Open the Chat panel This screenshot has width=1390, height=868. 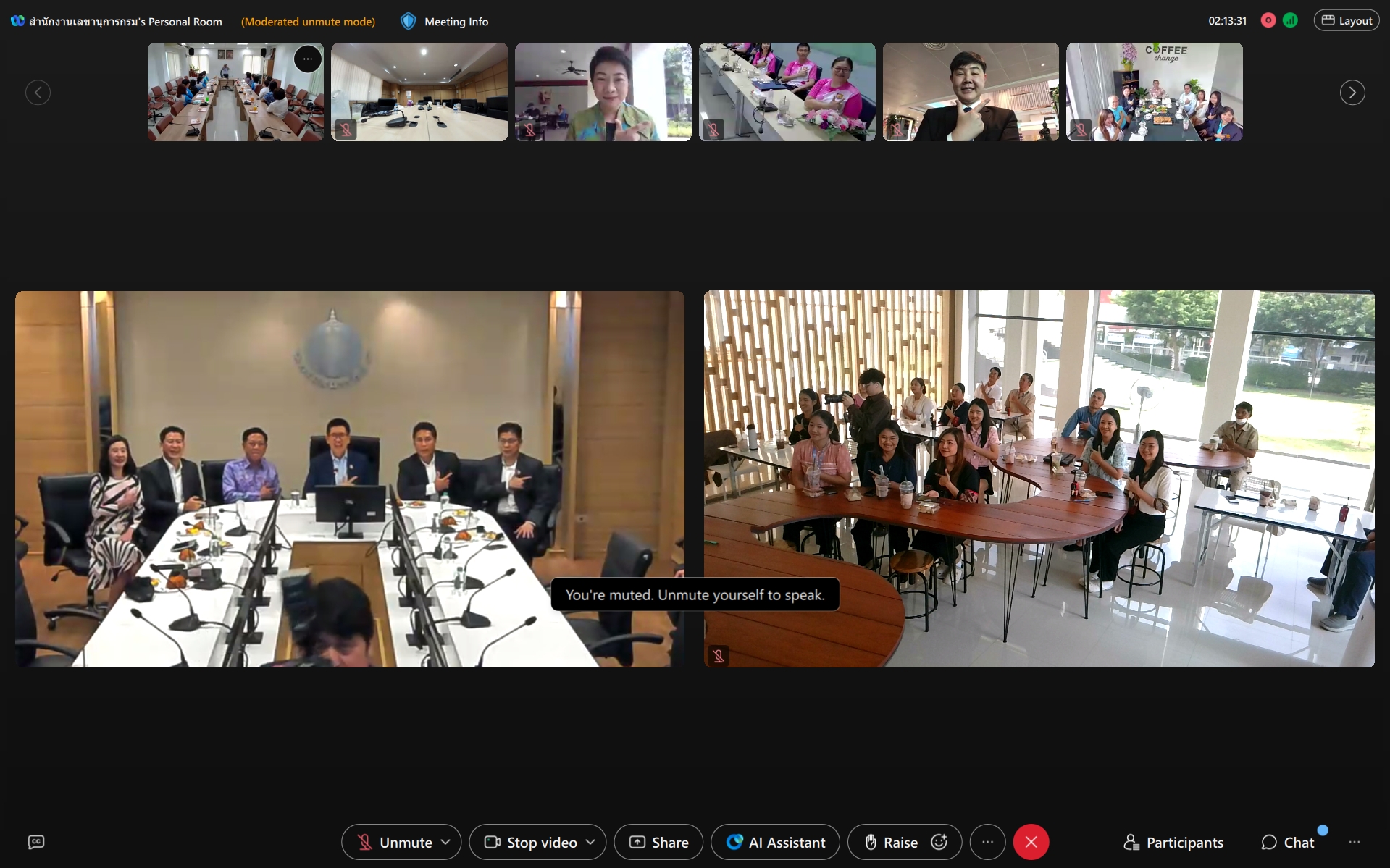point(1288,842)
